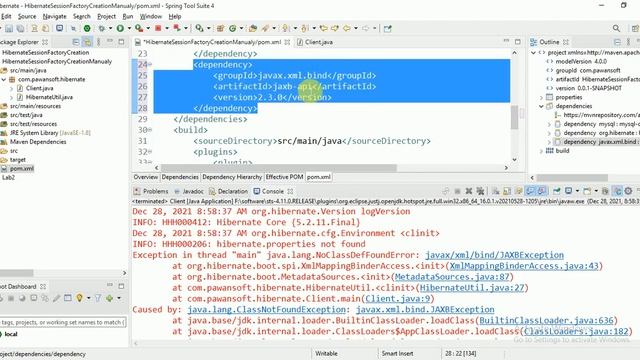The width and height of the screenshot is (640, 360).
Task: Collapse the dependency fold on line 24
Action: click(x=150, y=64)
